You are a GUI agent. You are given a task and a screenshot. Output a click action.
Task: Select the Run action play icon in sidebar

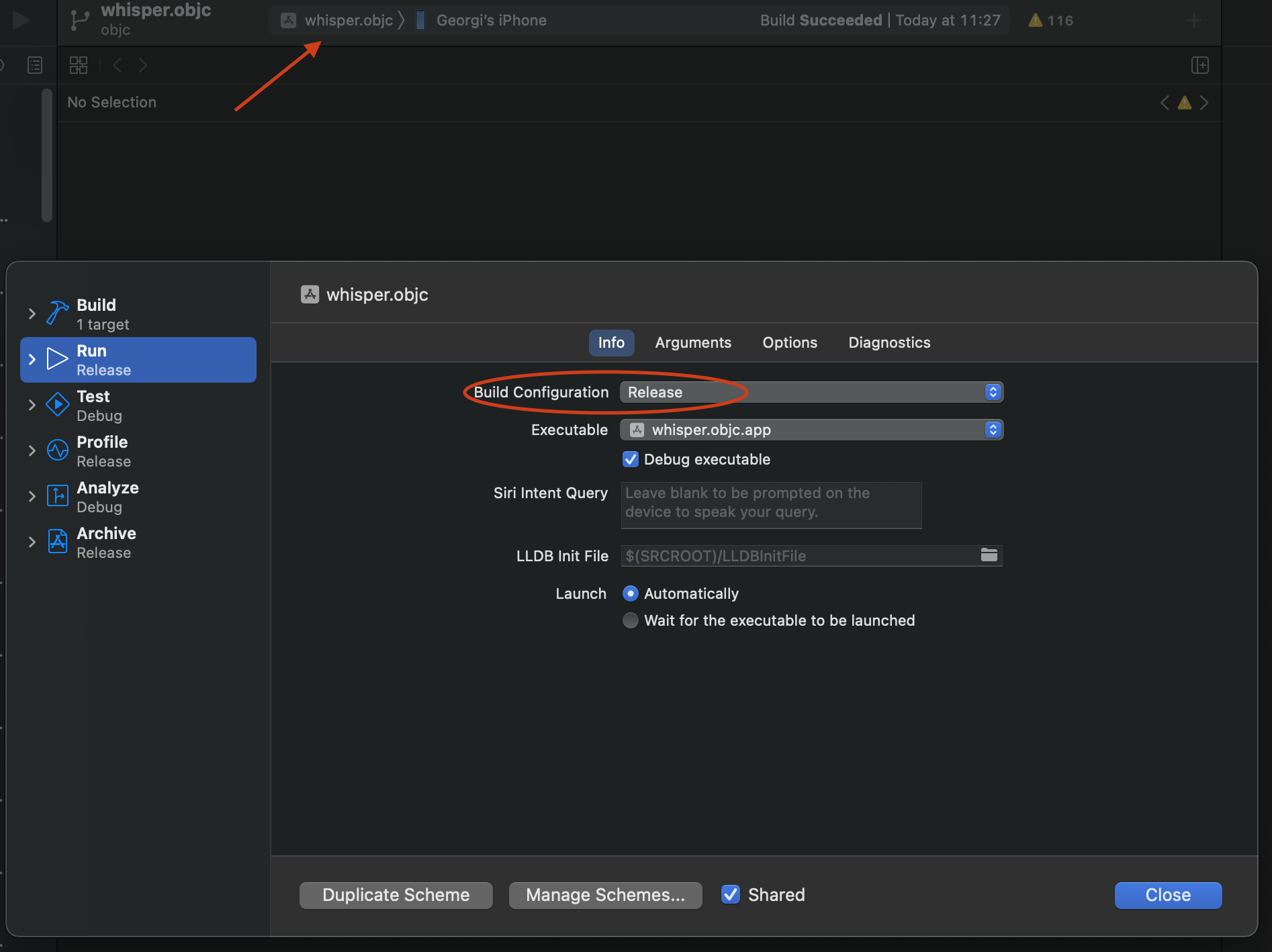(57, 359)
